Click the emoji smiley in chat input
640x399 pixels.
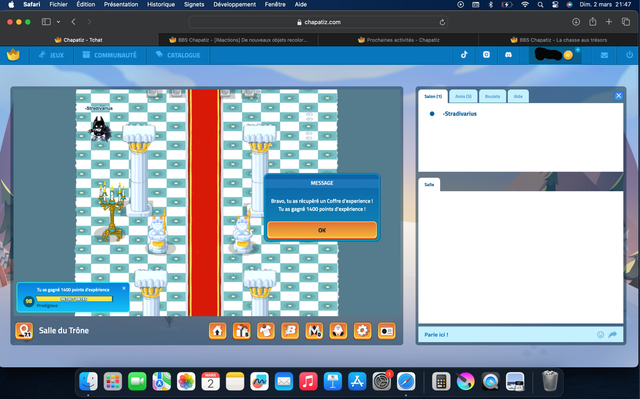(600, 335)
